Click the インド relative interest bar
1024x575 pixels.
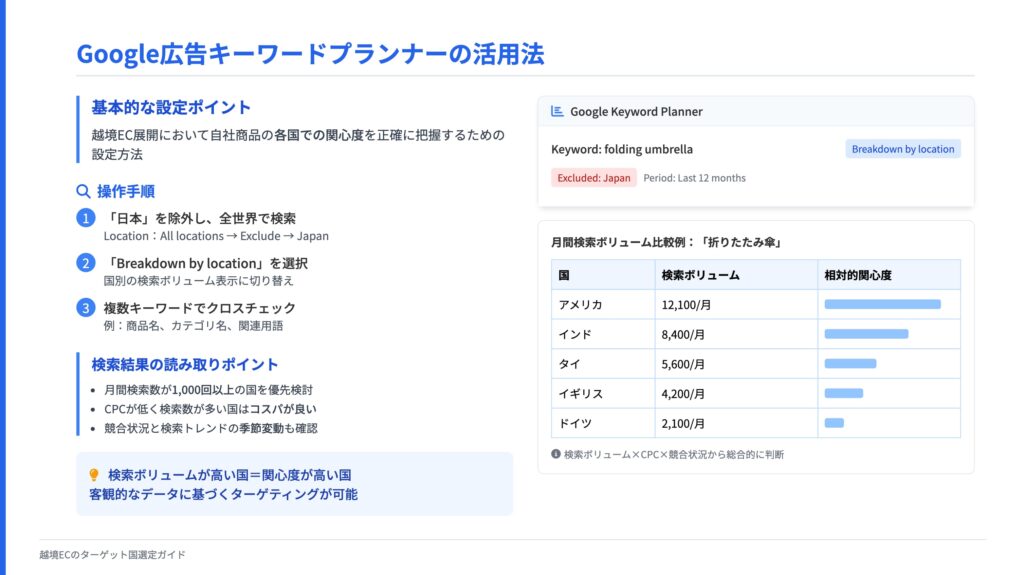point(866,334)
